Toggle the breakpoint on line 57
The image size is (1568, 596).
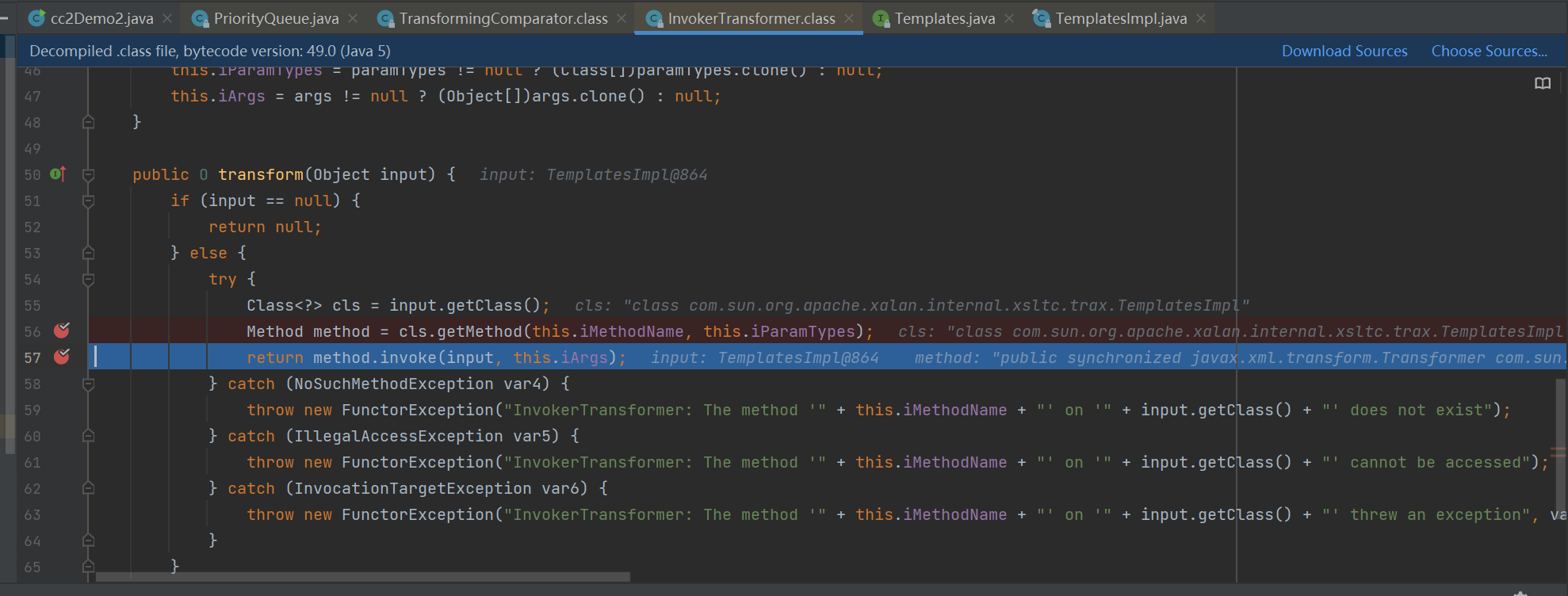(62, 357)
